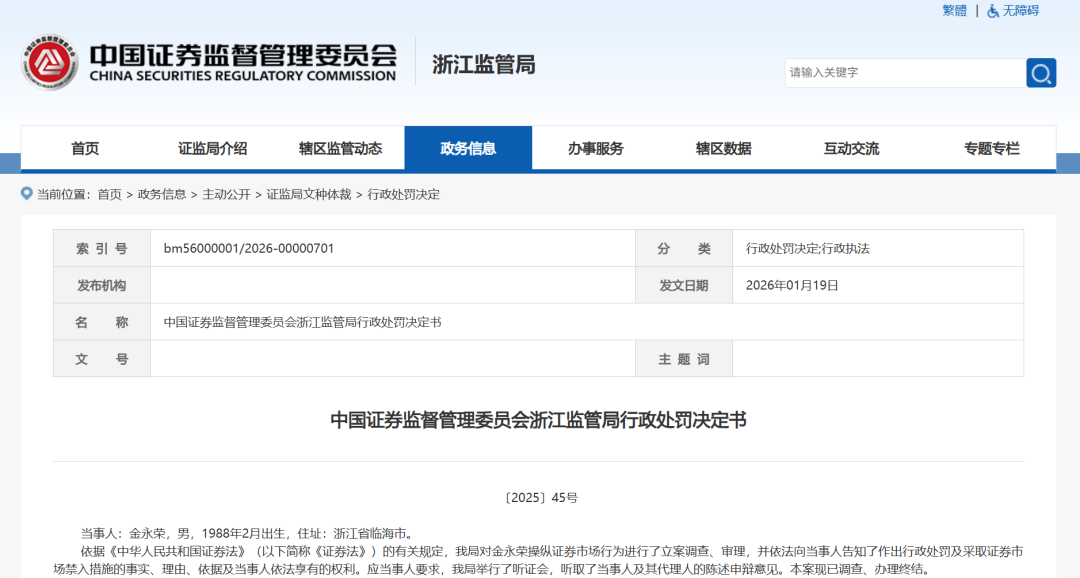
Task: Open the 互动交流 navigation tab
Action: click(851, 148)
